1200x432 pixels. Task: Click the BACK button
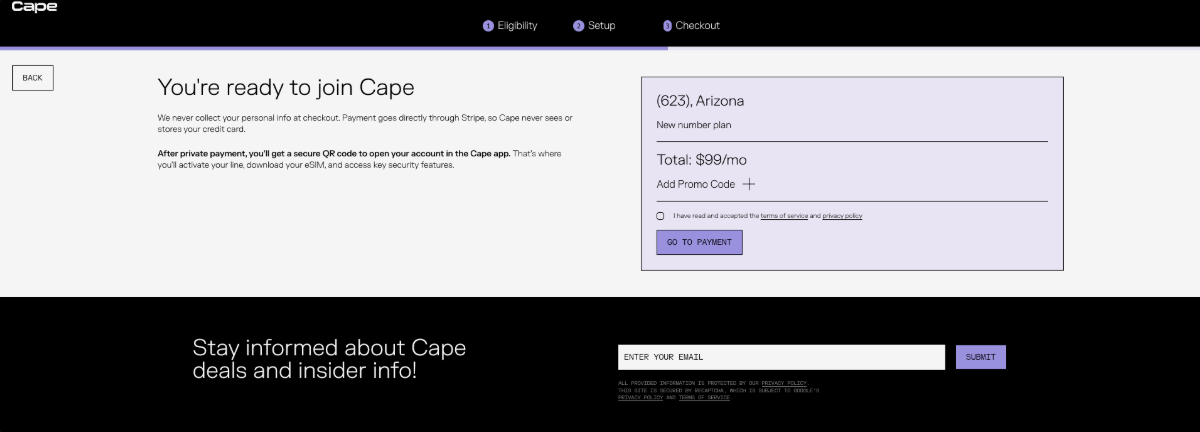click(33, 78)
